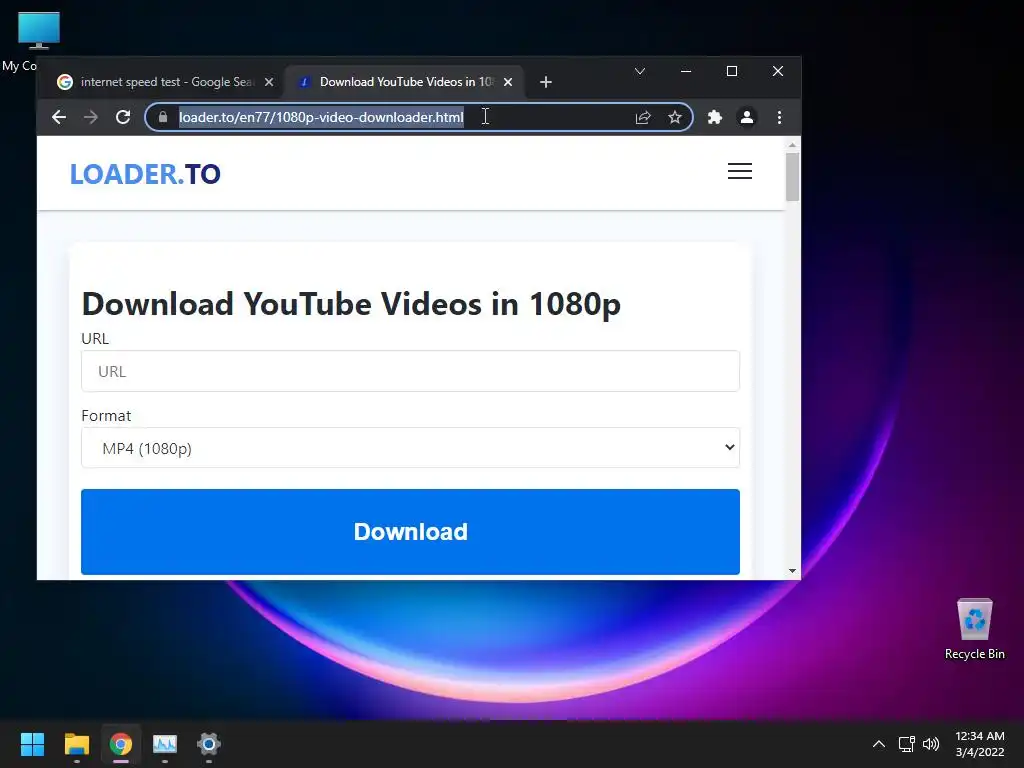Select the Recycle Bin desktop icon
The width and height of the screenshot is (1024, 768).
tap(974, 628)
